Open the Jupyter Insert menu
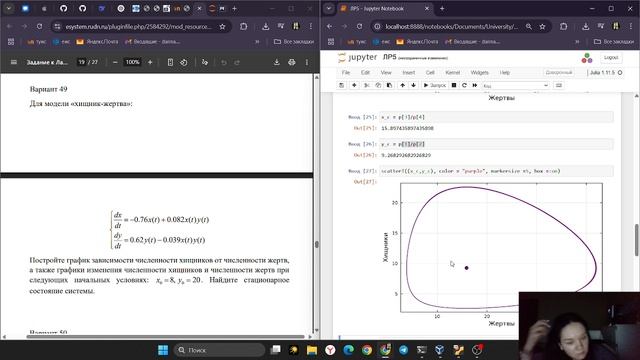640x360 pixels. pyautogui.click(x=409, y=72)
